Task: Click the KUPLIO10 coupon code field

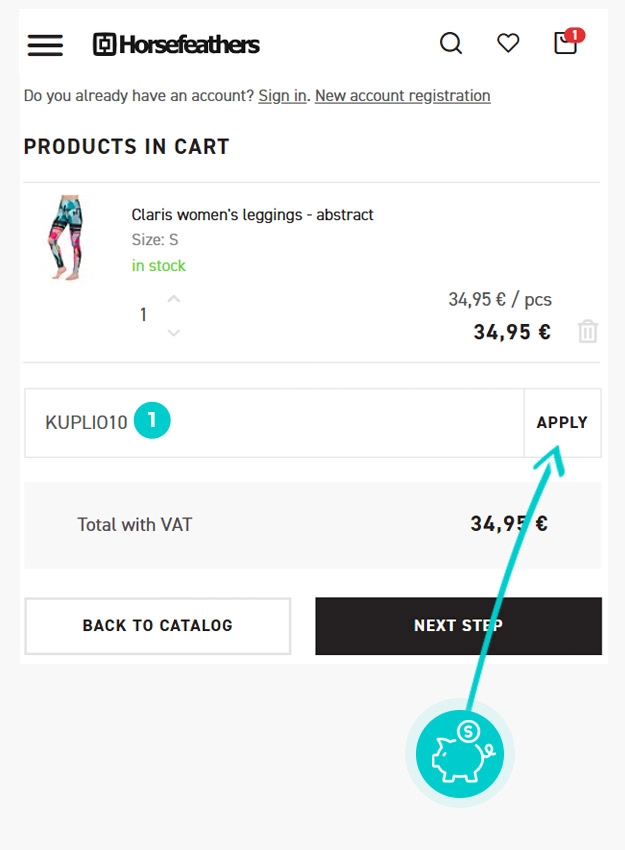Action: pyautogui.click(x=270, y=423)
